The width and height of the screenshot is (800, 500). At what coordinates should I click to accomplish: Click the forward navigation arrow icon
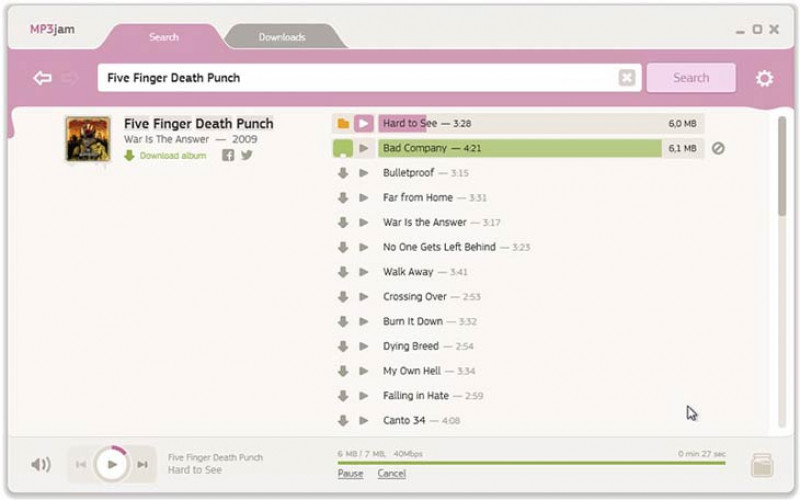click(x=69, y=78)
